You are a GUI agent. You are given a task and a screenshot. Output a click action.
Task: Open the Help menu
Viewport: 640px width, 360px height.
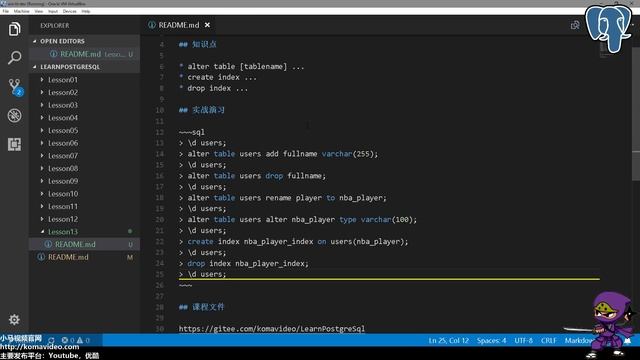[x=86, y=11]
